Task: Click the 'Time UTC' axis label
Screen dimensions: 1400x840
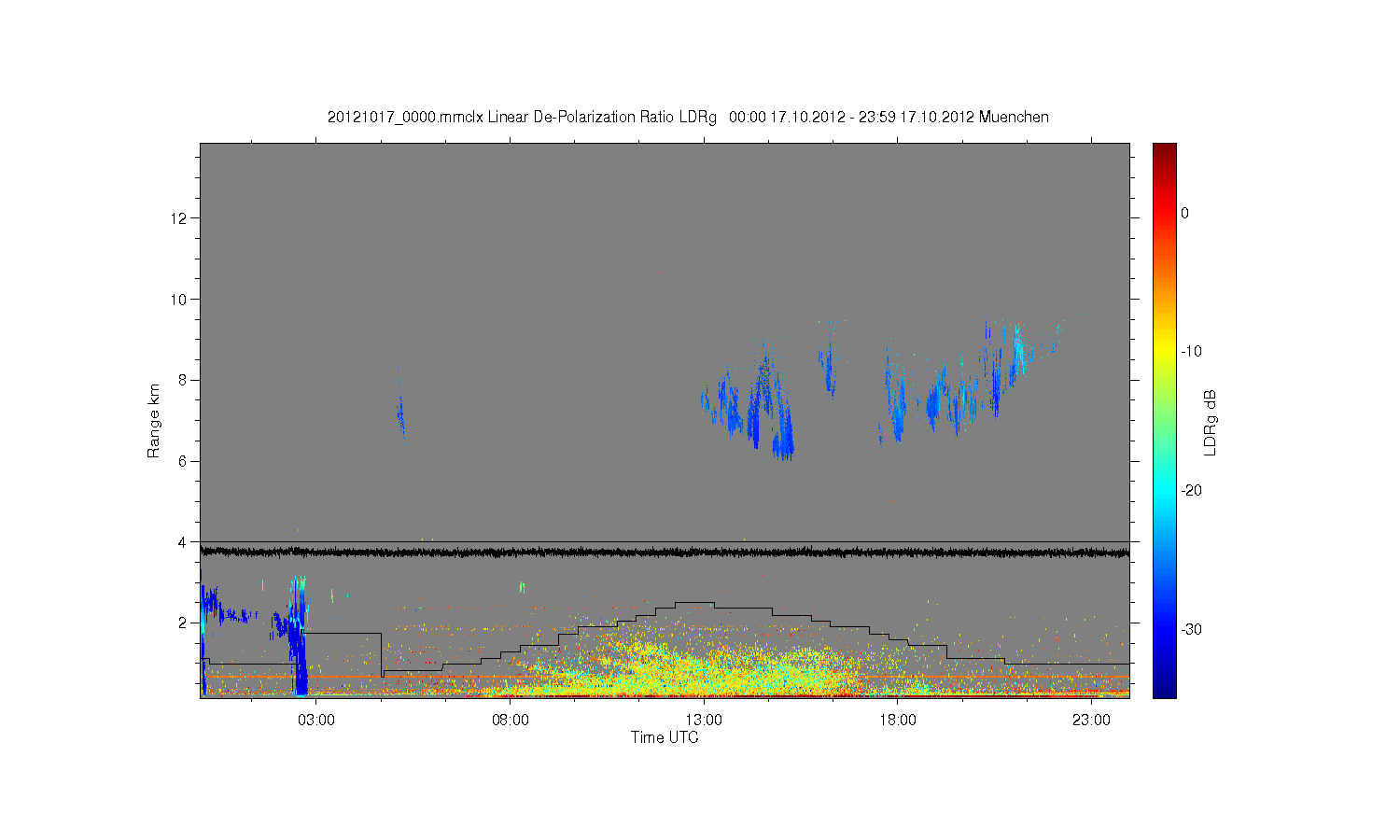Action: coord(665,737)
